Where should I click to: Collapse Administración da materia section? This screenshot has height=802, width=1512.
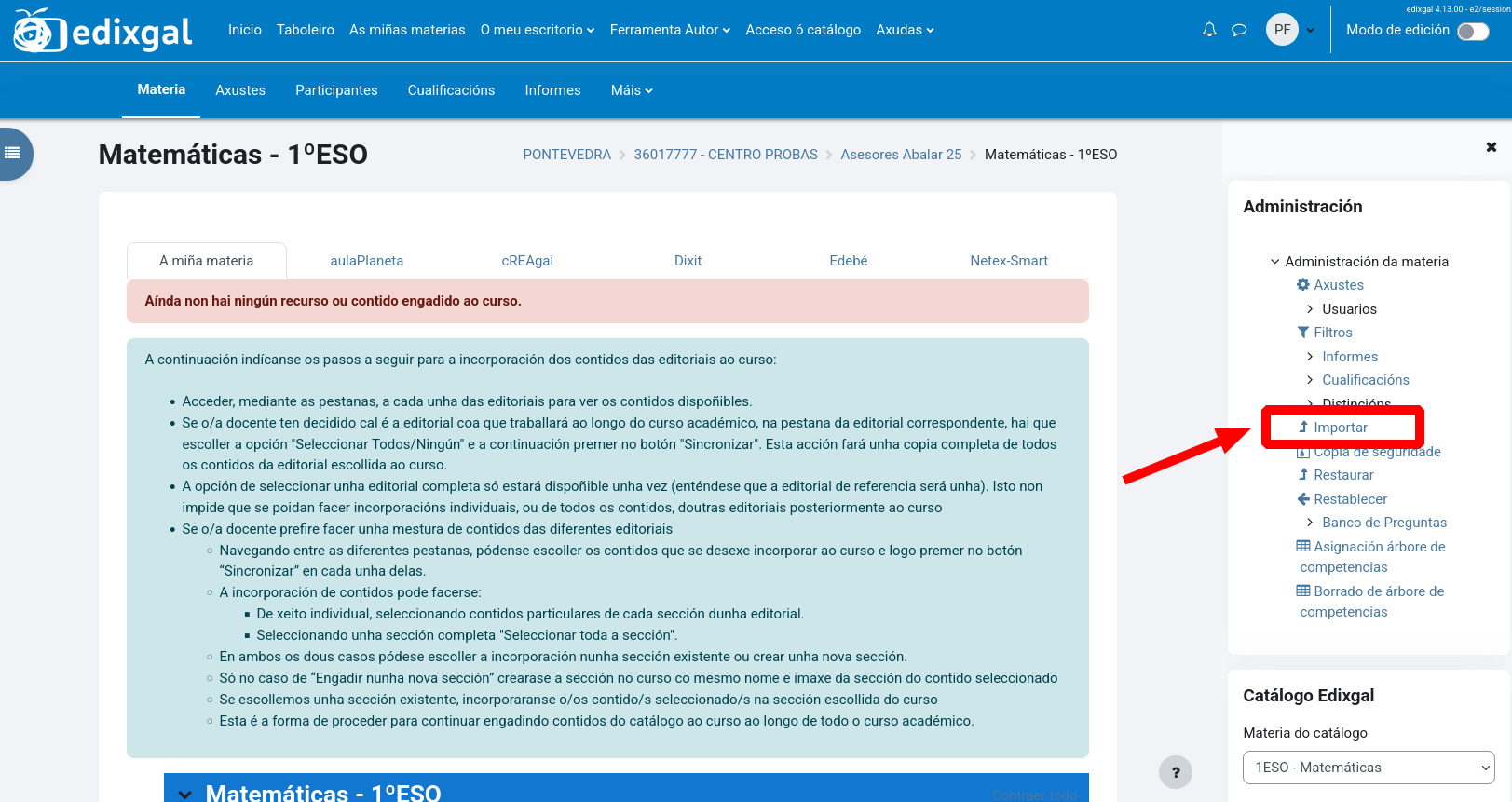[x=1275, y=262]
